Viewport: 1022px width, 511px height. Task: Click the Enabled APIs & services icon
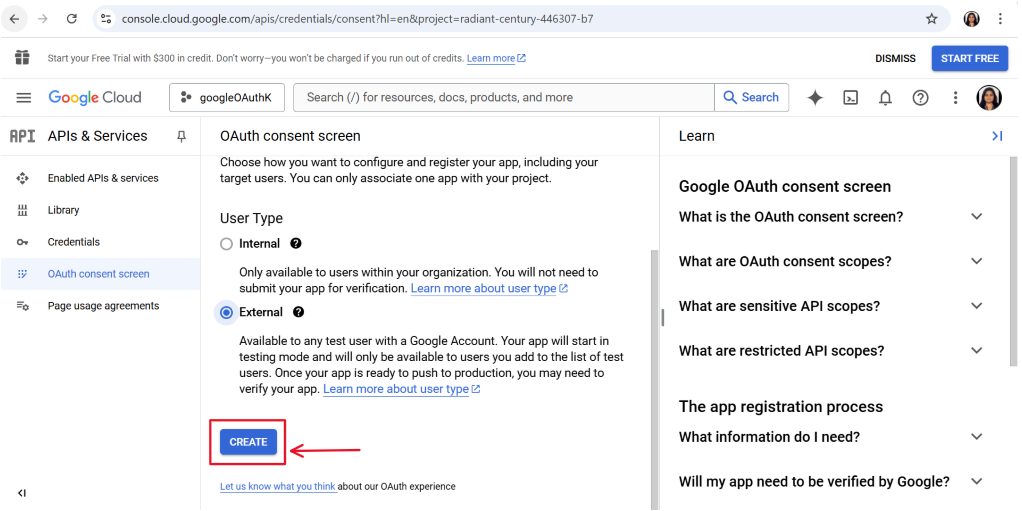point(23,178)
